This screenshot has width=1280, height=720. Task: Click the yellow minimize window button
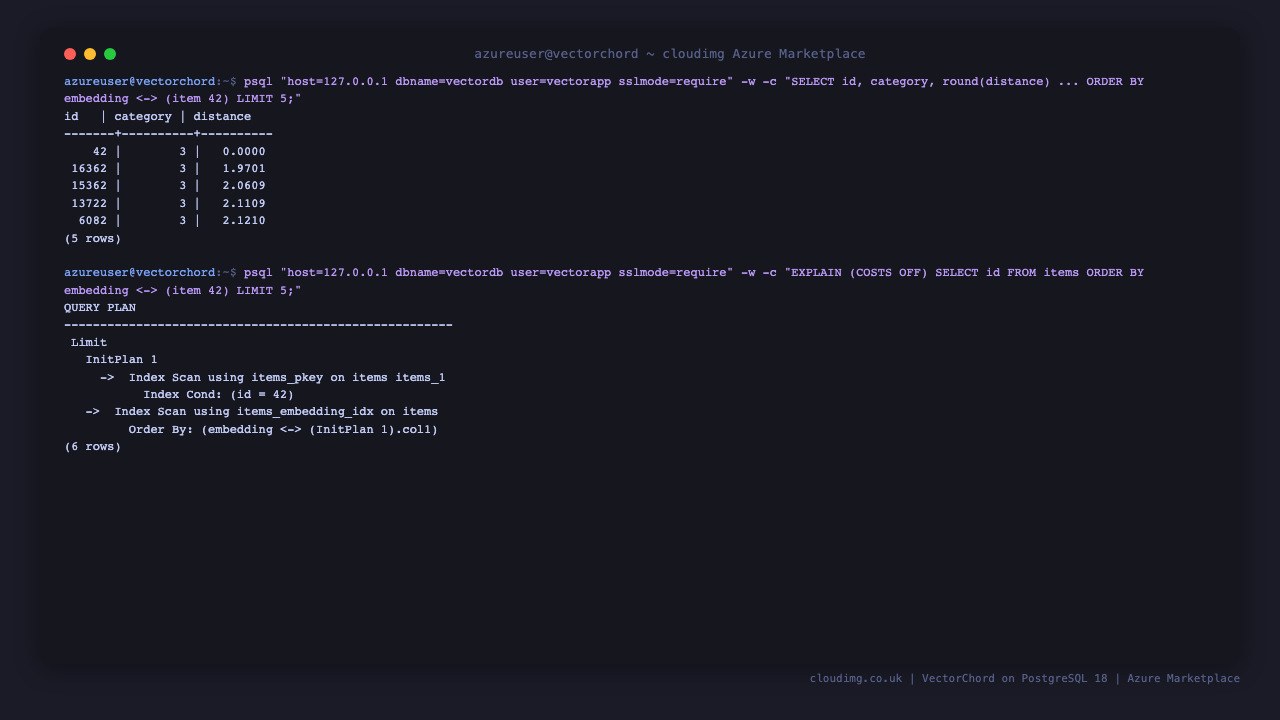coord(90,54)
